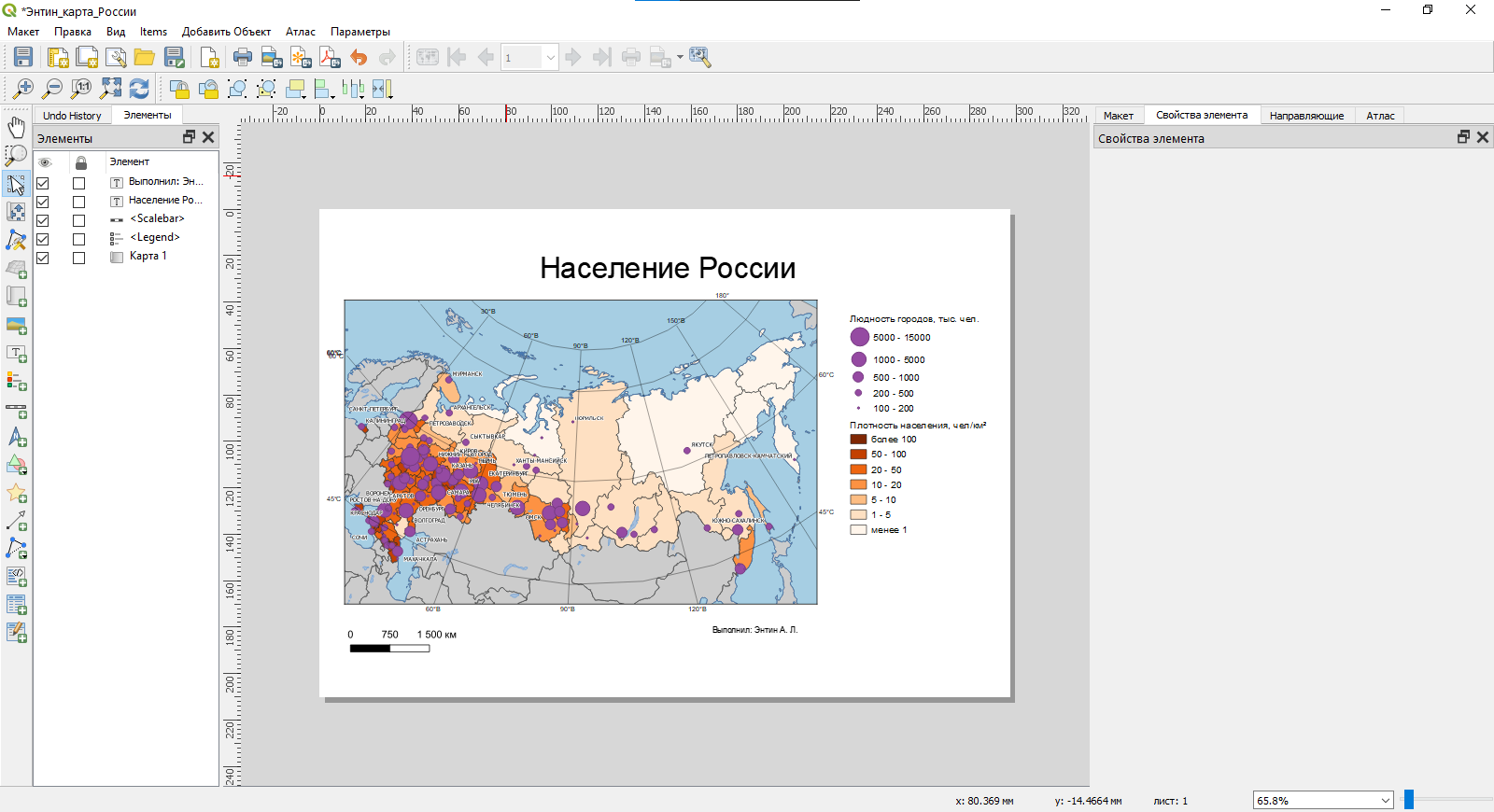Viewport: 1494px width, 812px height.
Task: Ungroup the selected items
Action: click(x=266, y=89)
